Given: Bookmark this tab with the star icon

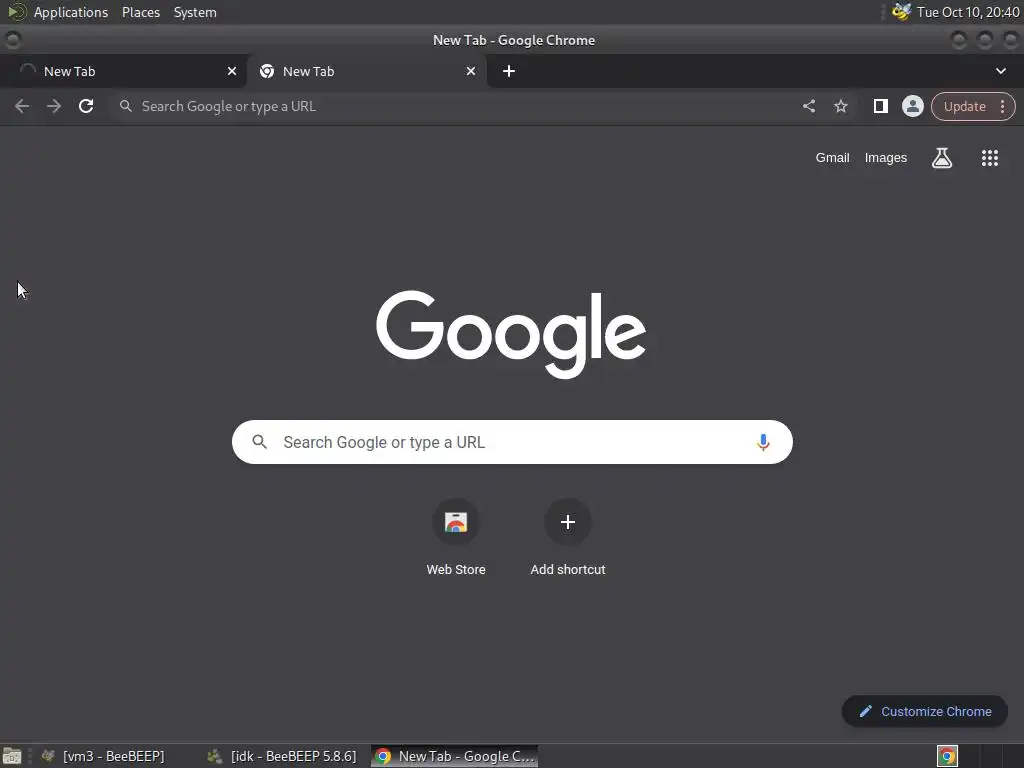Looking at the screenshot, I should [840, 106].
